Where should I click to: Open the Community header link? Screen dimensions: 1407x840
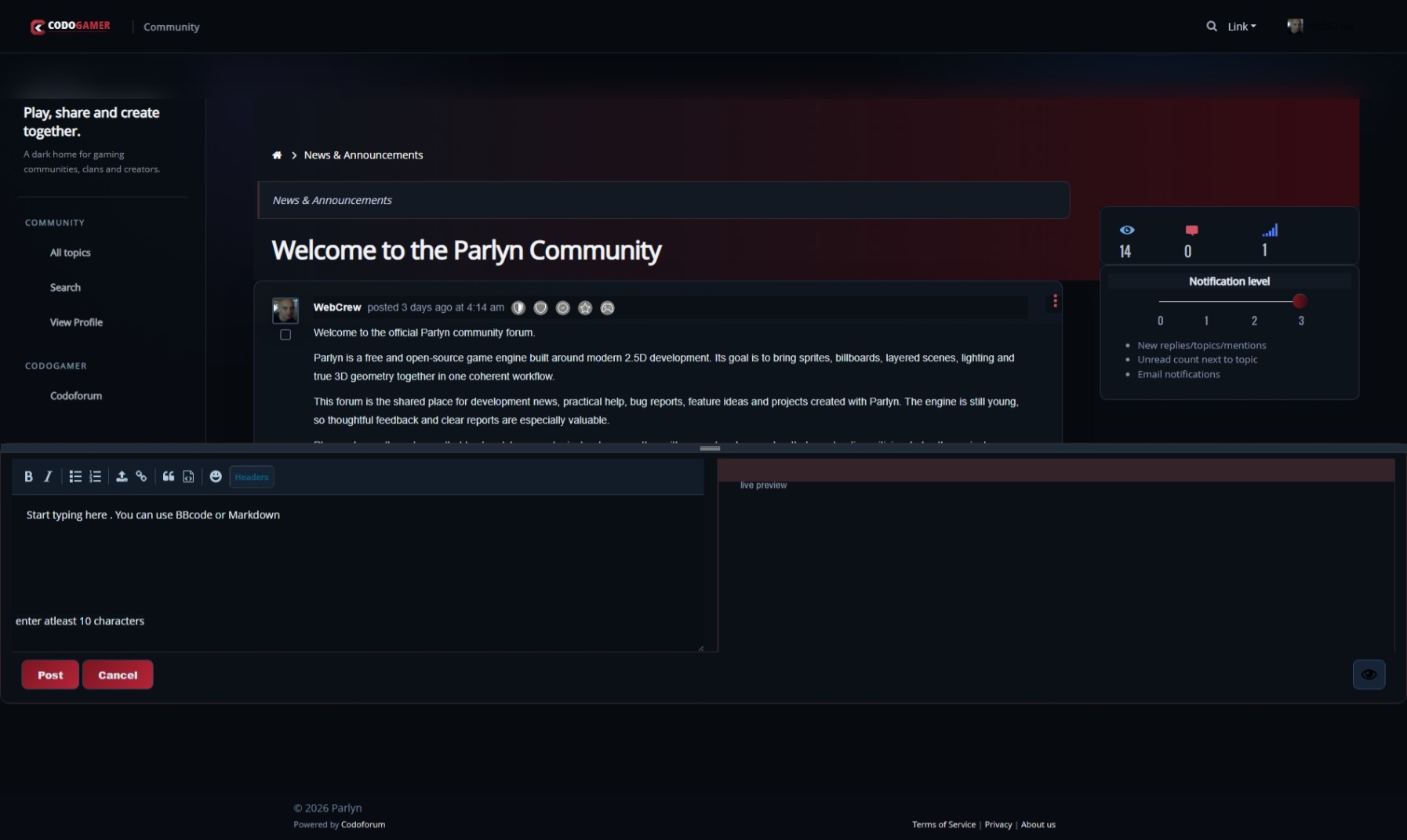172,27
